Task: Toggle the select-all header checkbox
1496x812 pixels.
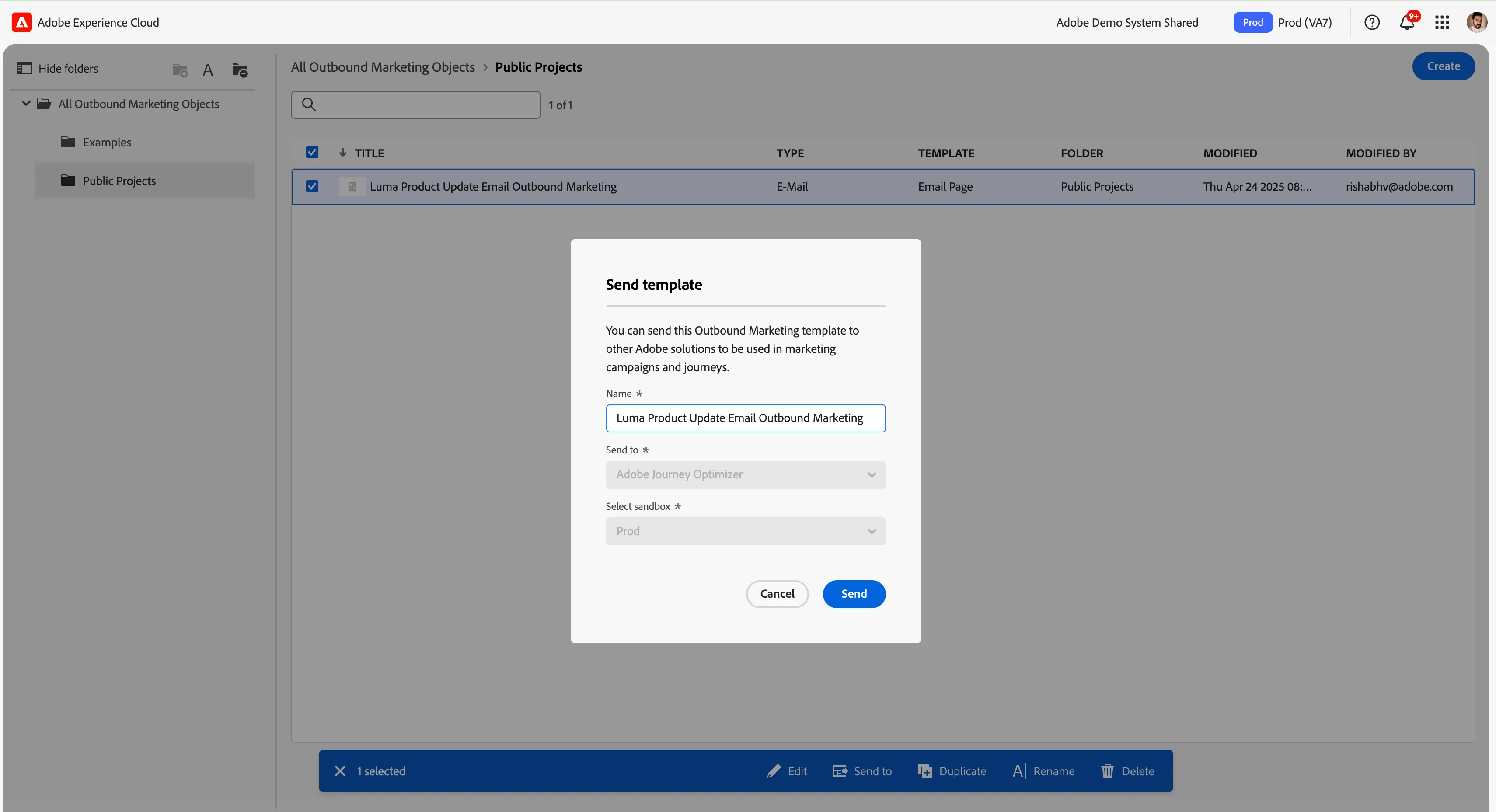Action: coord(312,152)
